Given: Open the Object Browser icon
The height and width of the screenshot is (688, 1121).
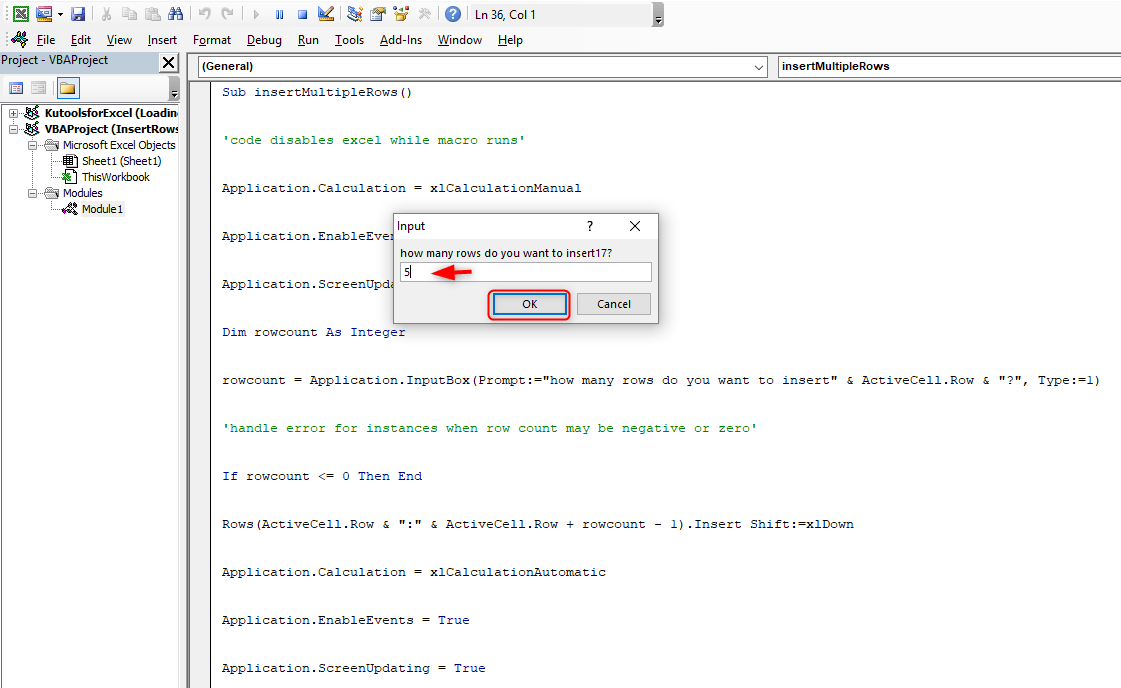Looking at the screenshot, I should pos(402,13).
